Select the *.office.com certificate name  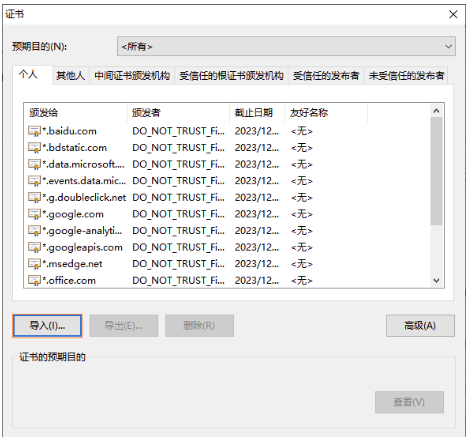click(69, 280)
